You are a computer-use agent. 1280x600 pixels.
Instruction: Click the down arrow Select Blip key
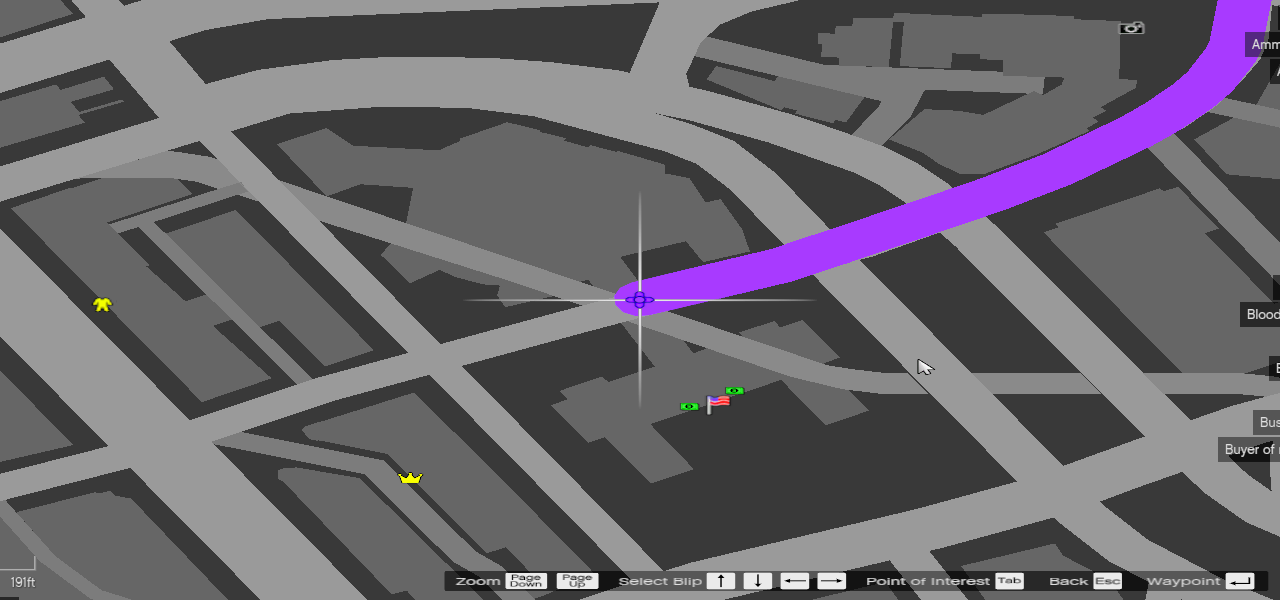click(x=758, y=581)
